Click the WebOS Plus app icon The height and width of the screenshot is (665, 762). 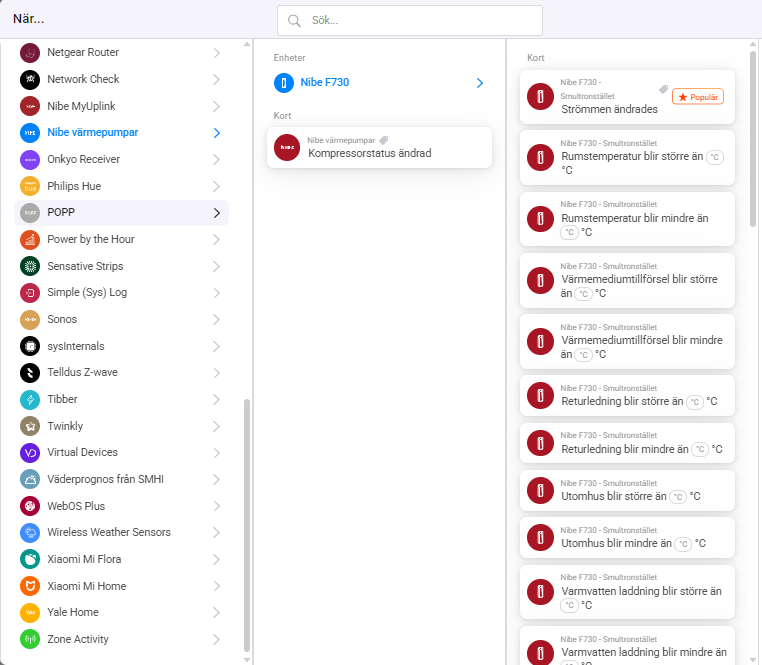tap(30, 506)
